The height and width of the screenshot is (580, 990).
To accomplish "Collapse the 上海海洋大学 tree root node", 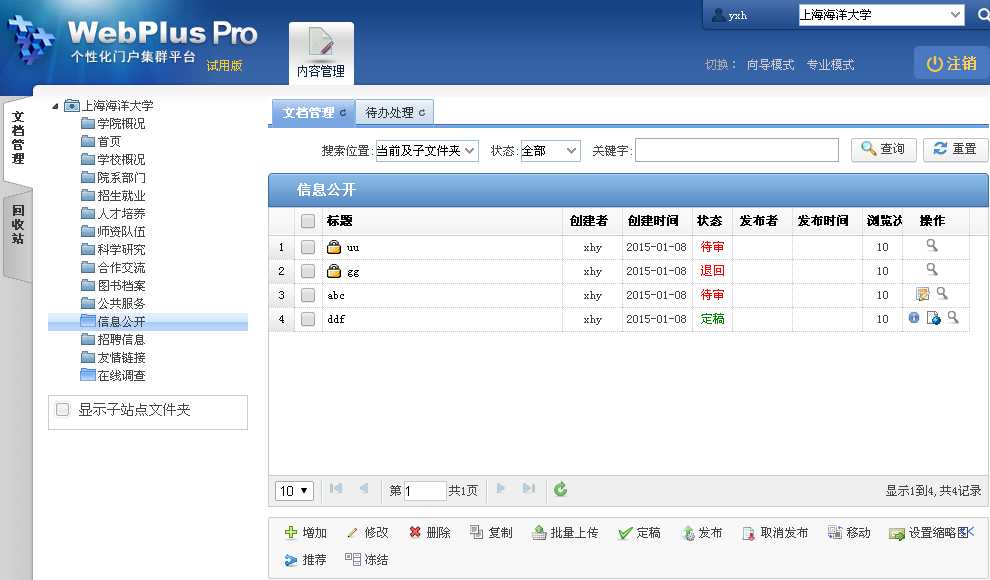I will click(x=55, y=106).
